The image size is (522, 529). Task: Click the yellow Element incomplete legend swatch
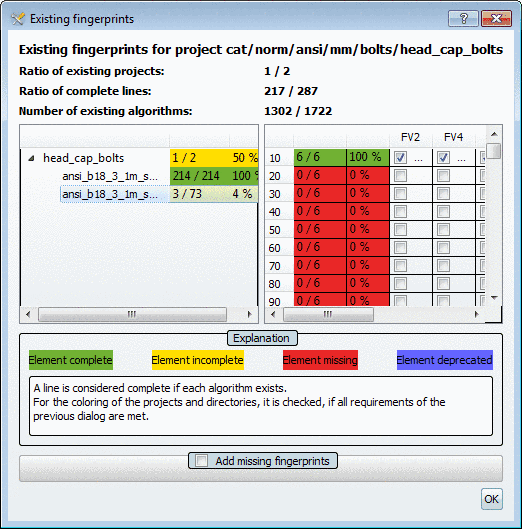pos(198,360)
